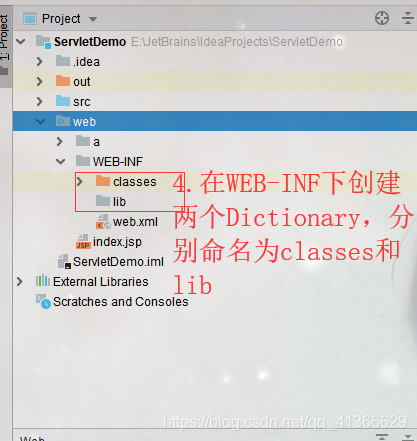
Task: Select Scratches and Consoles label
Action: [121, 302]
